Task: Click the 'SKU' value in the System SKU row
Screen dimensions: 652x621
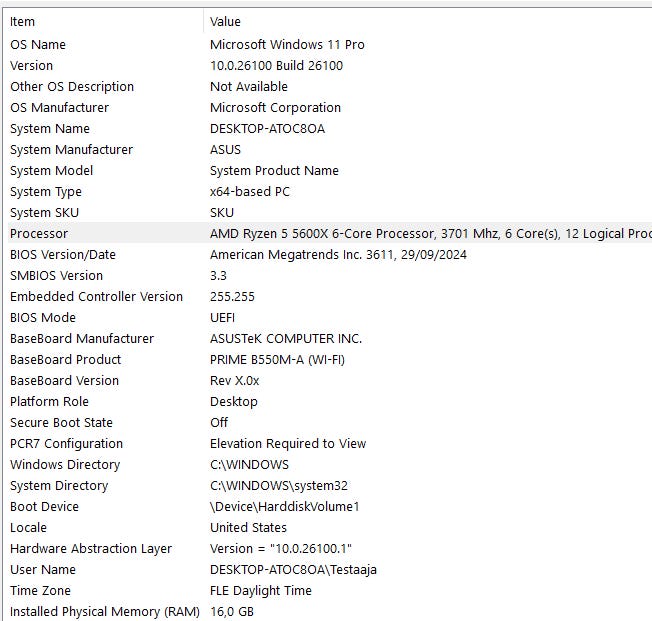Action: [222, 213]
